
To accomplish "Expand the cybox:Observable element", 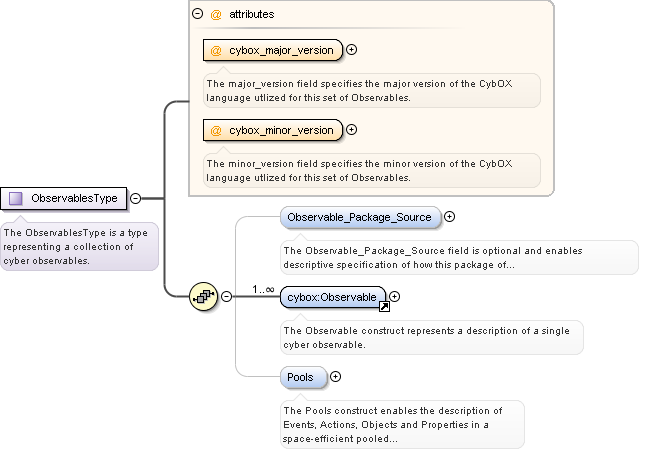I will (x=394, y=296).
